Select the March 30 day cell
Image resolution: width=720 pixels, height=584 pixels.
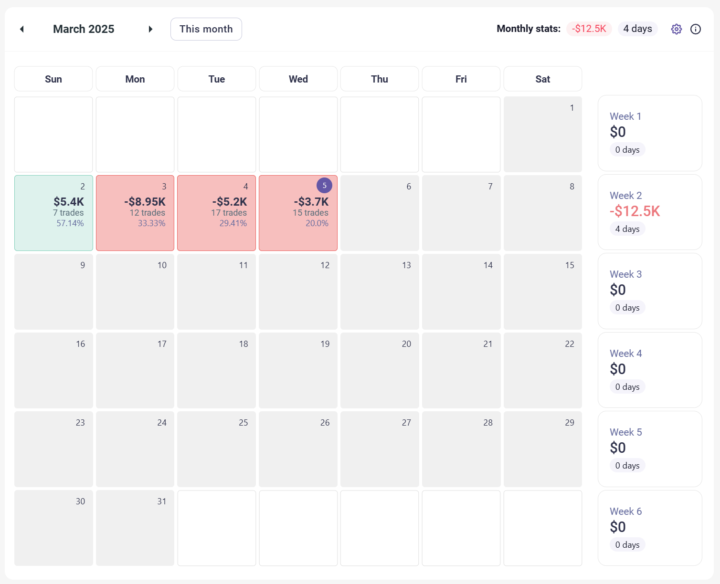(53, 528)
